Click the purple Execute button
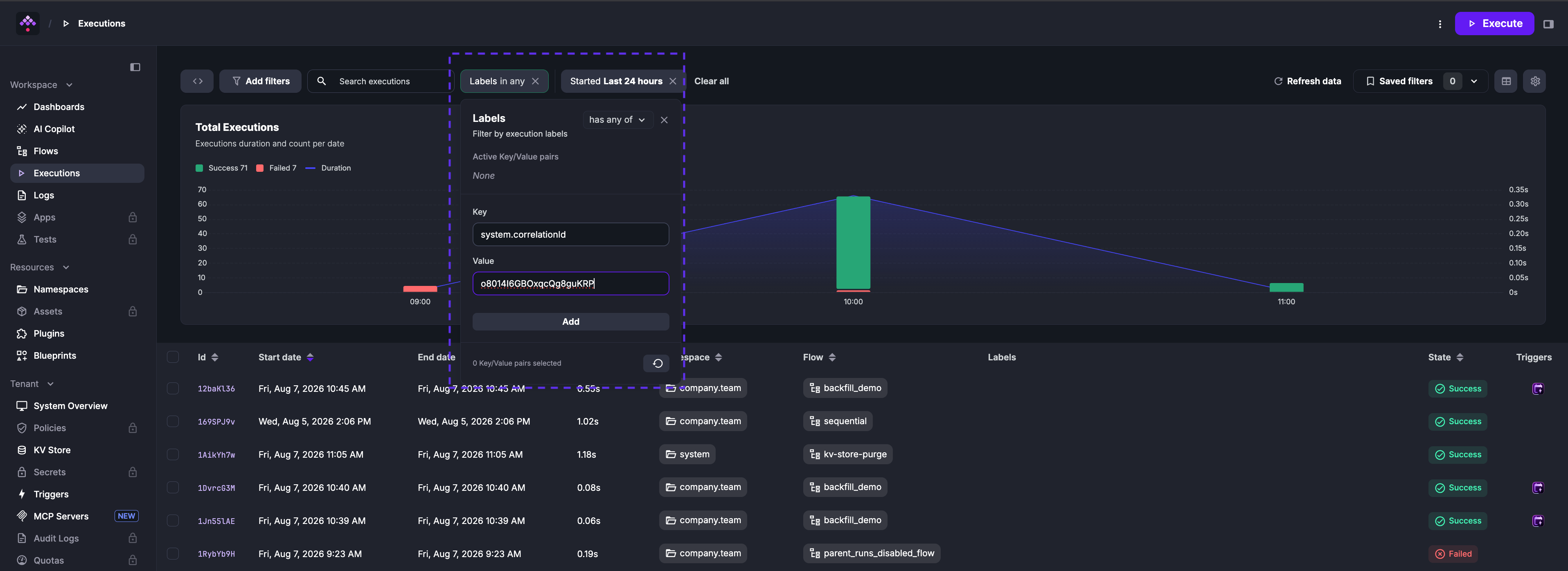1568x571 pixels. (x=1494, y=24)
